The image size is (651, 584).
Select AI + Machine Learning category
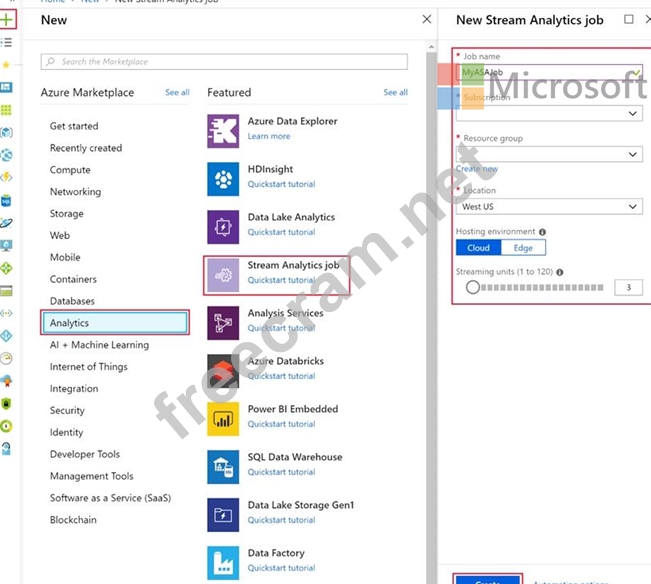pos(99,345)
